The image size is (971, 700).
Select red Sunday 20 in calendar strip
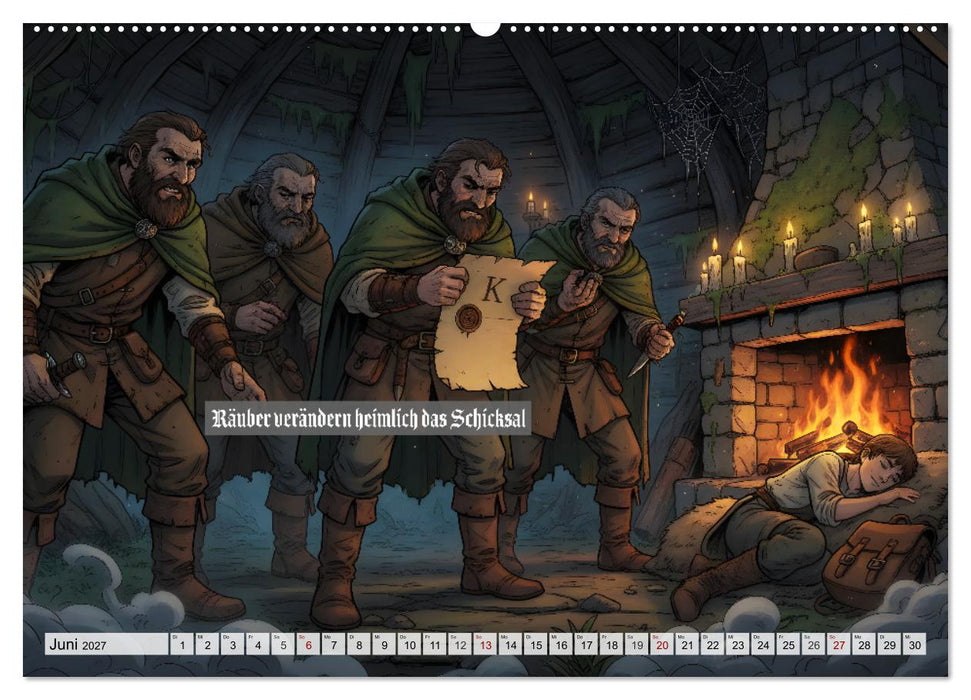(663, 644)
